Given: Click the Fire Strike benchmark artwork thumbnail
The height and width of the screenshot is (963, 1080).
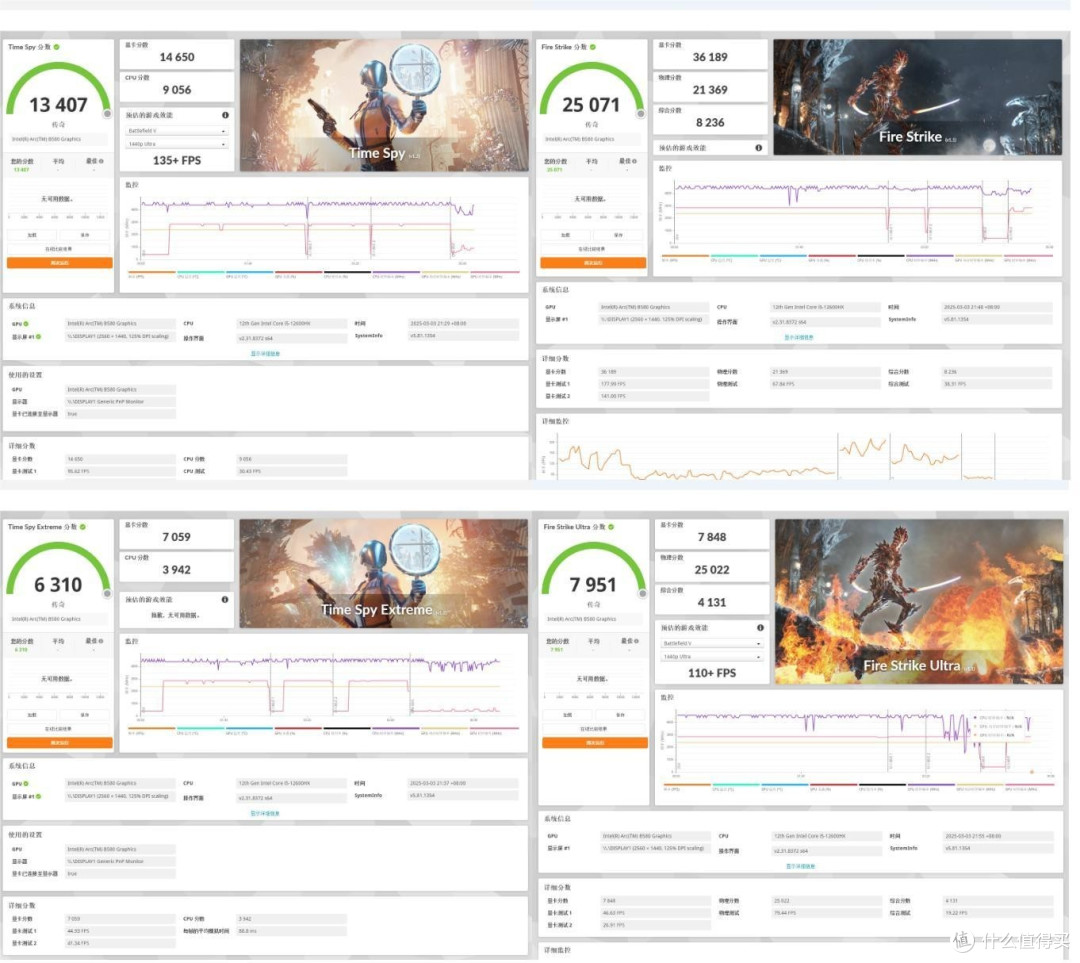Looking at the screenshot, I should 919,97.
